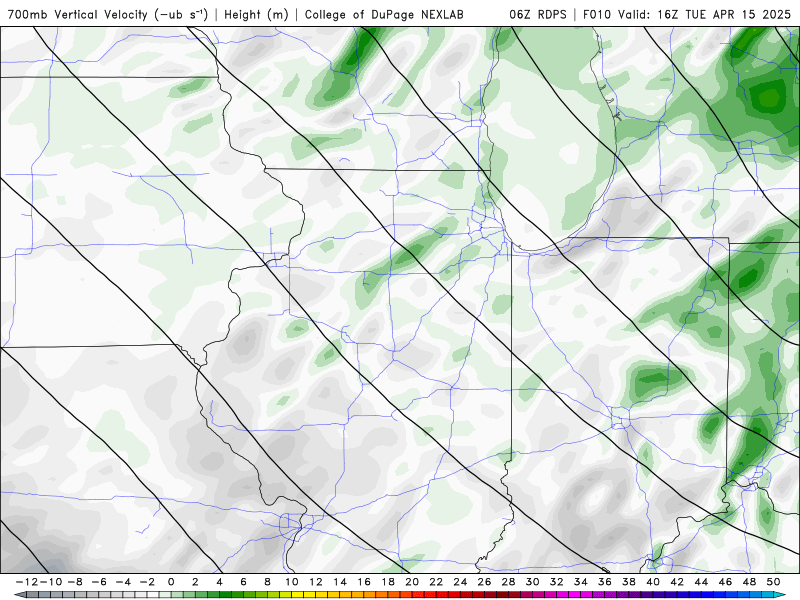This screenshot has width=800, height=600.
Task: Click the 'College of DuPage NEXLAB' text
Action: coord(384,14)
